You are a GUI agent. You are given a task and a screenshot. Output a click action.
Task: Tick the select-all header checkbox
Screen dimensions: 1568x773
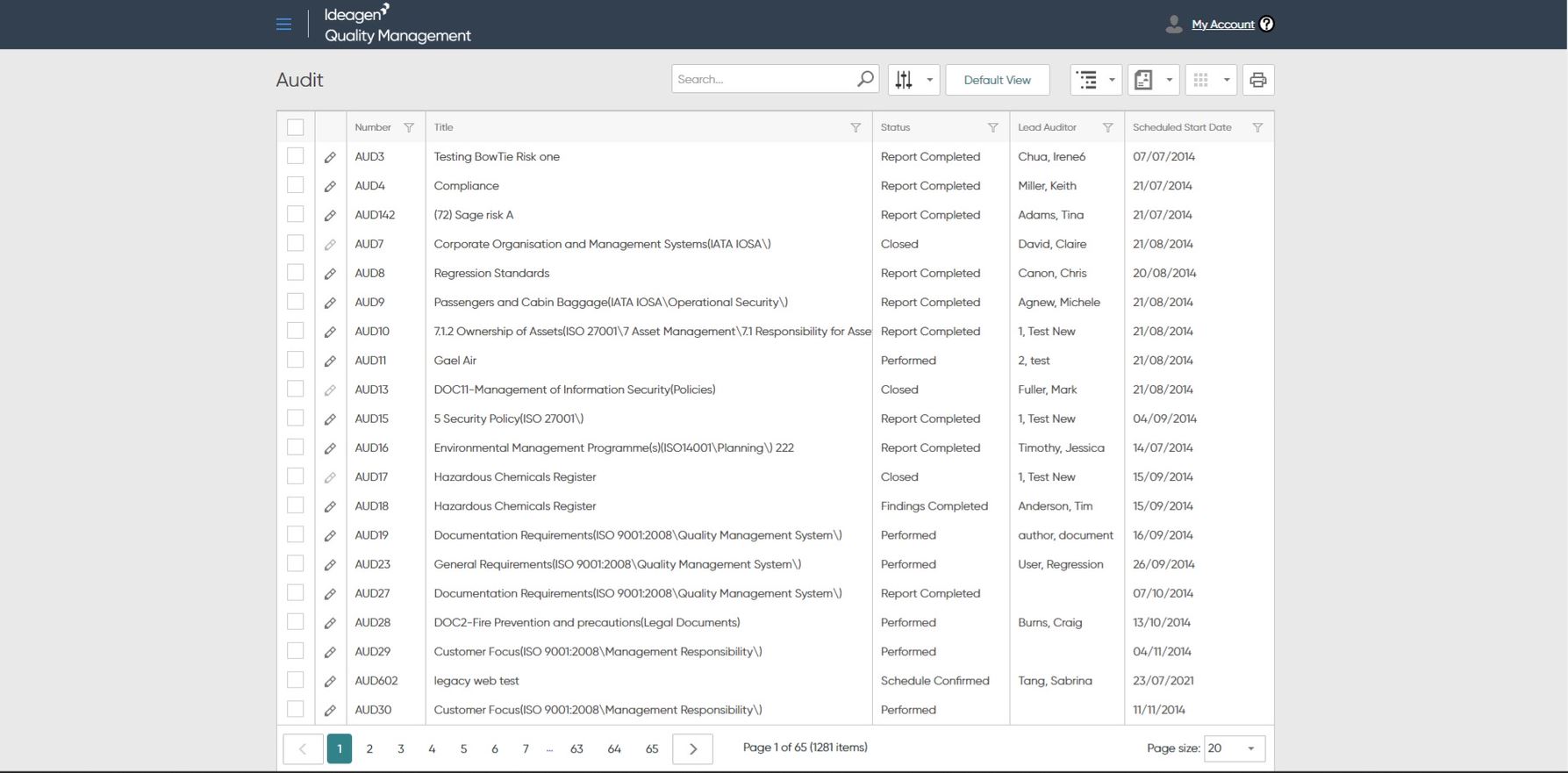tap(296, 127)
